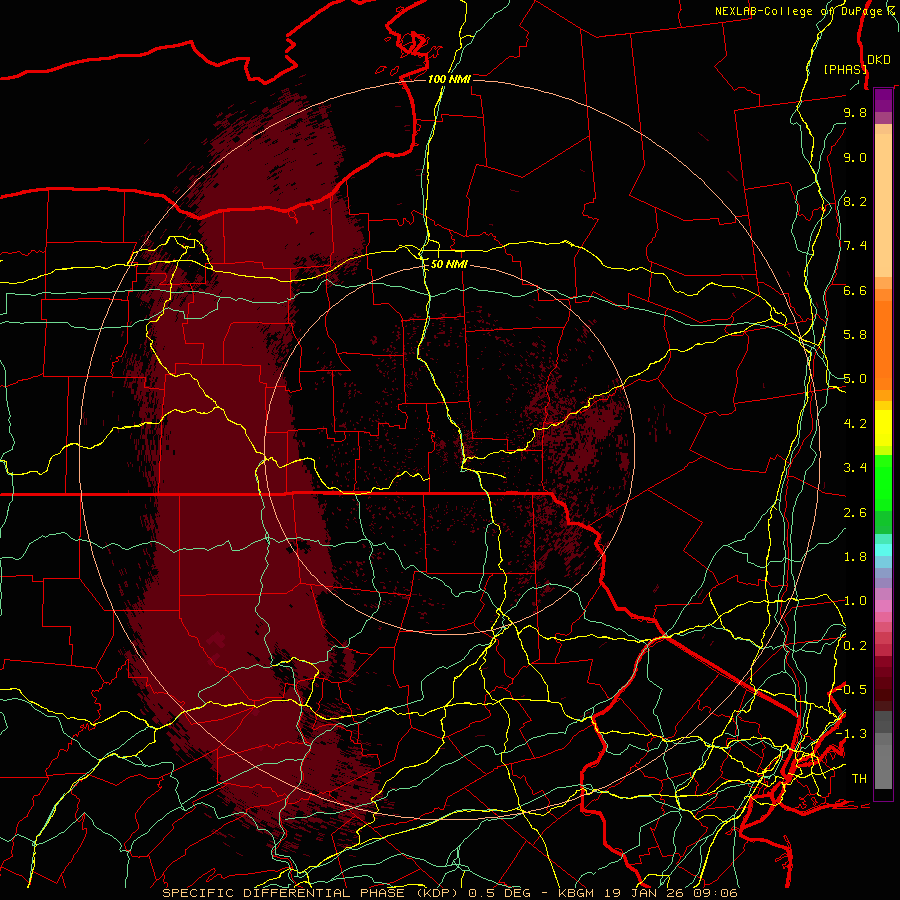Click the 8.2 scale label

(x=855, y=201)
